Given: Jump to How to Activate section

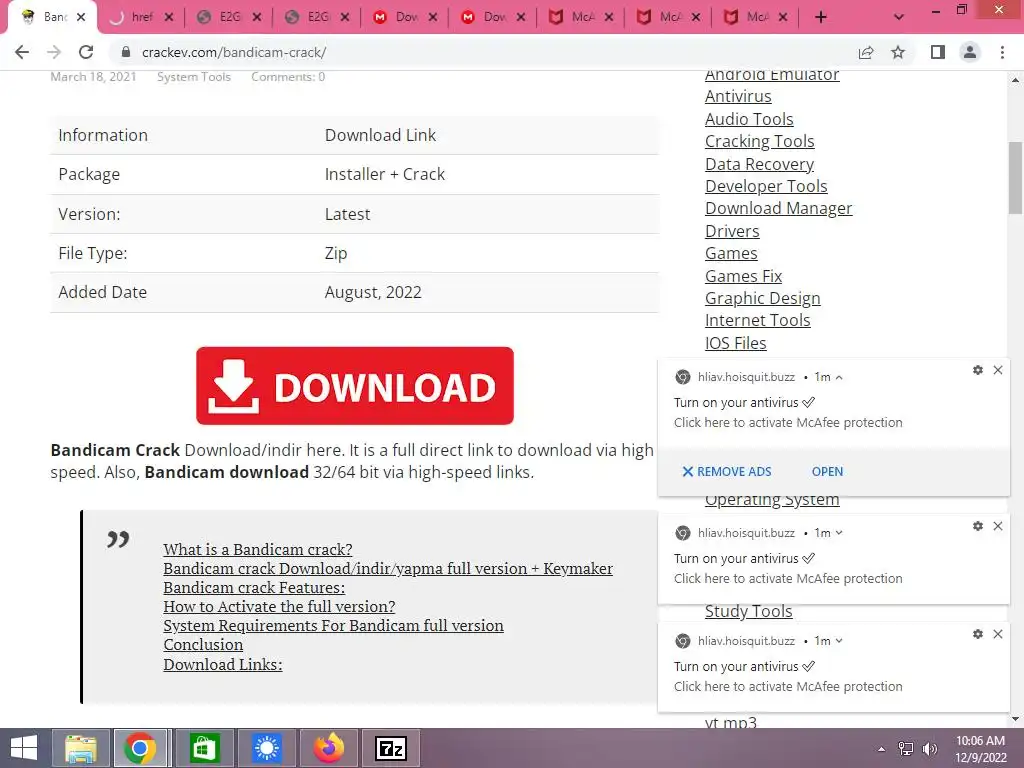Looking at the screenshot, I should (x=280, y=607).
